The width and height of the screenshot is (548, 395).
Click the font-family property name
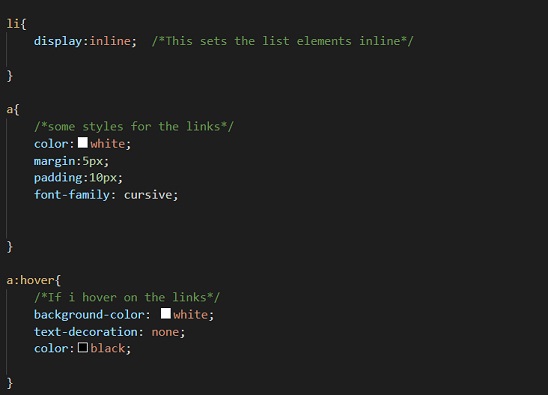[72, 194]
